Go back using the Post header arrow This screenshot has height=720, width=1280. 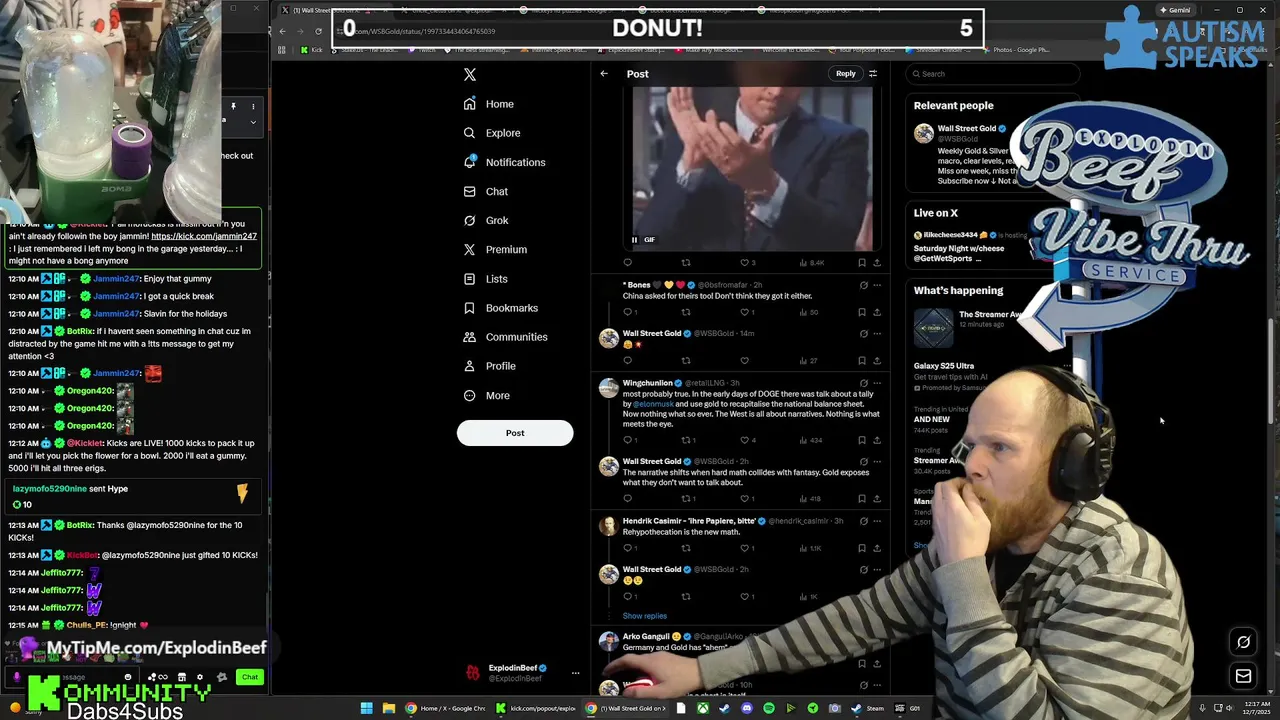tap(604, 74)
